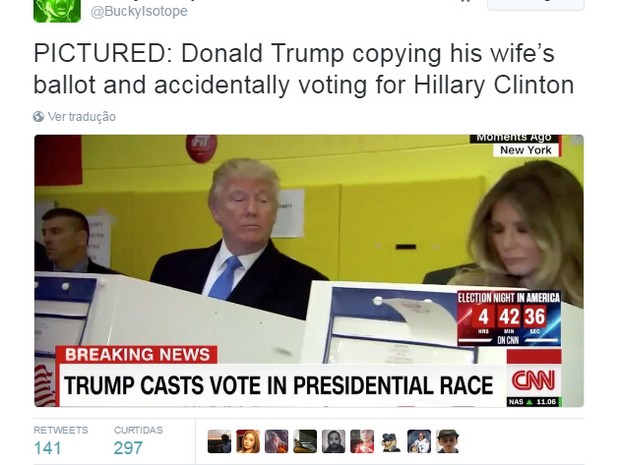Translate tweet via Ver tradução link
Image resolution: width=620 pixels, height=465 pixels.
pyautogui.click(x=81, y=117)
